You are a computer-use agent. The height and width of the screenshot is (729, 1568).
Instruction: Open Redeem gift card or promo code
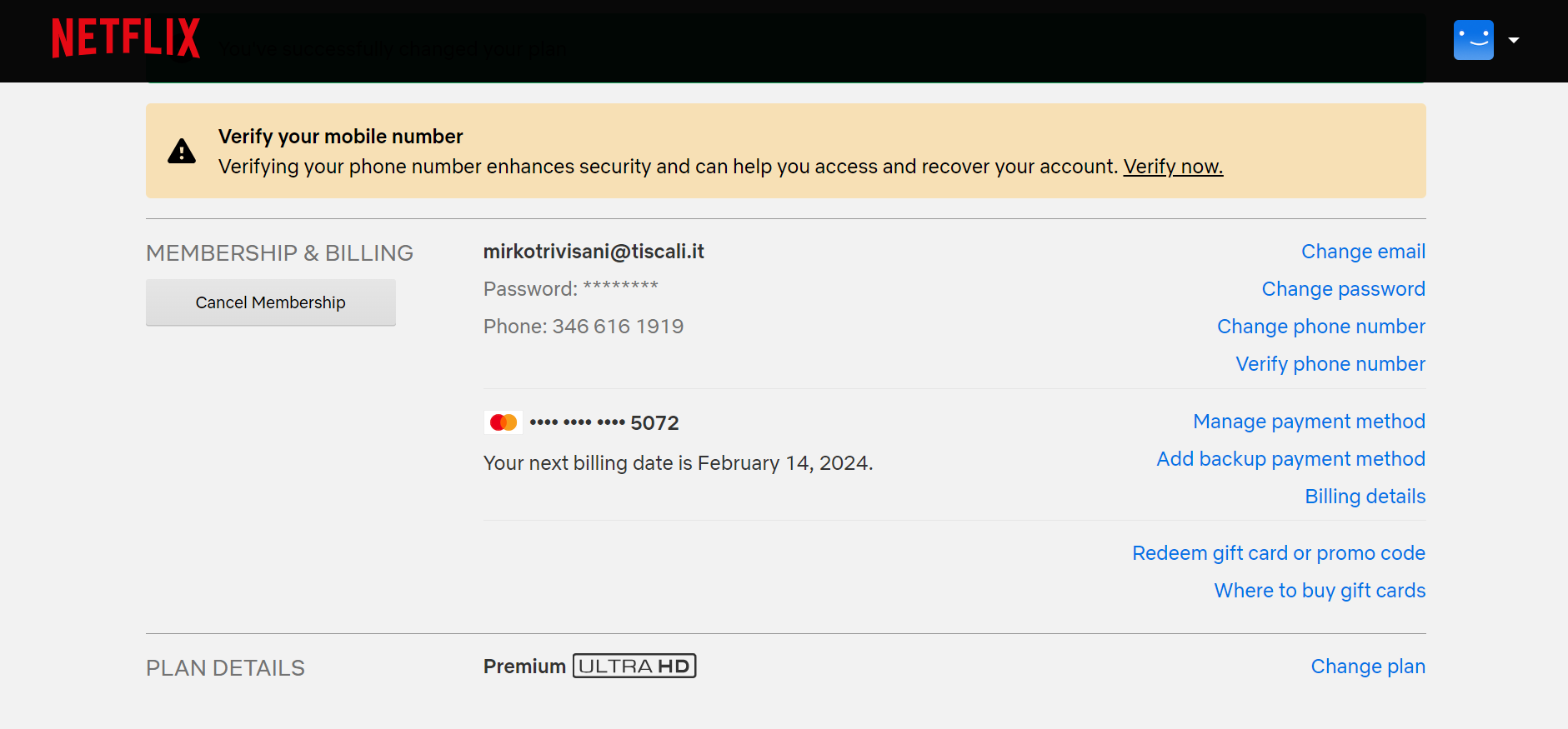click(x=1278, y=553)
